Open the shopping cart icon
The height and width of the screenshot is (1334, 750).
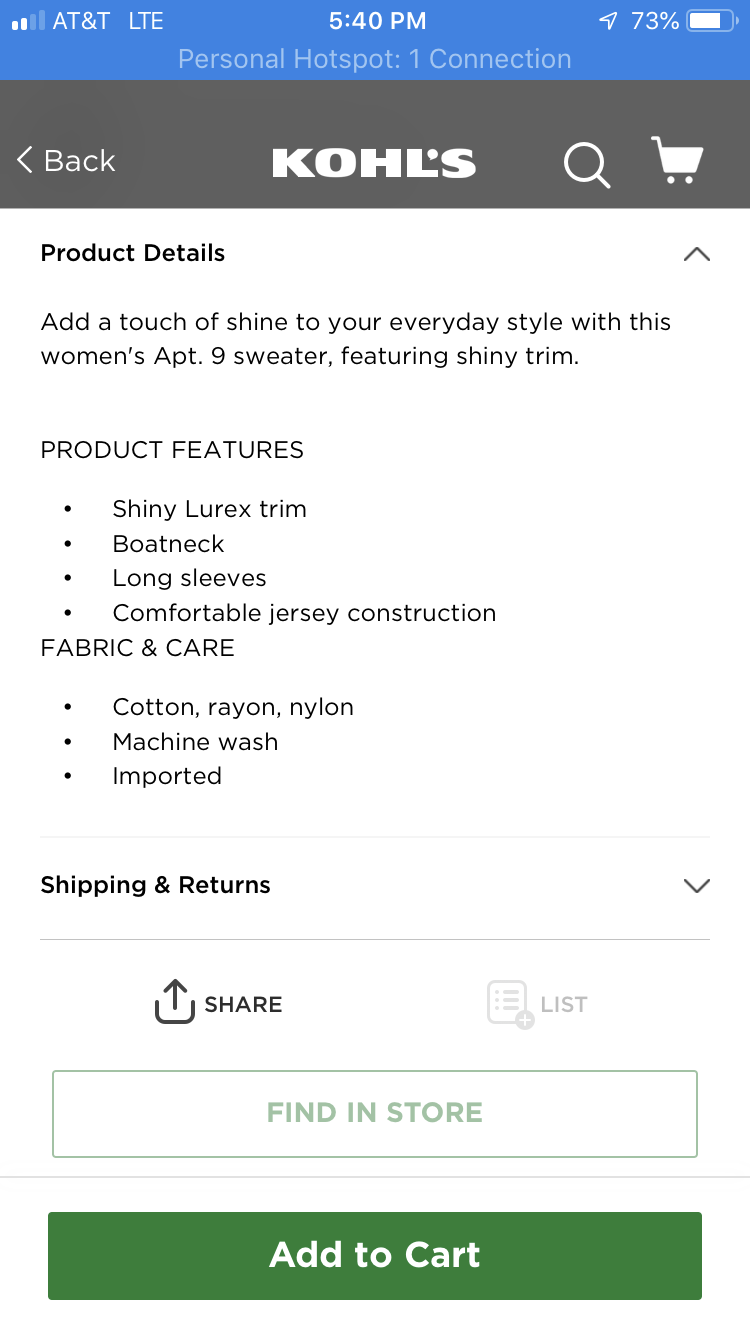coord(677,161)
